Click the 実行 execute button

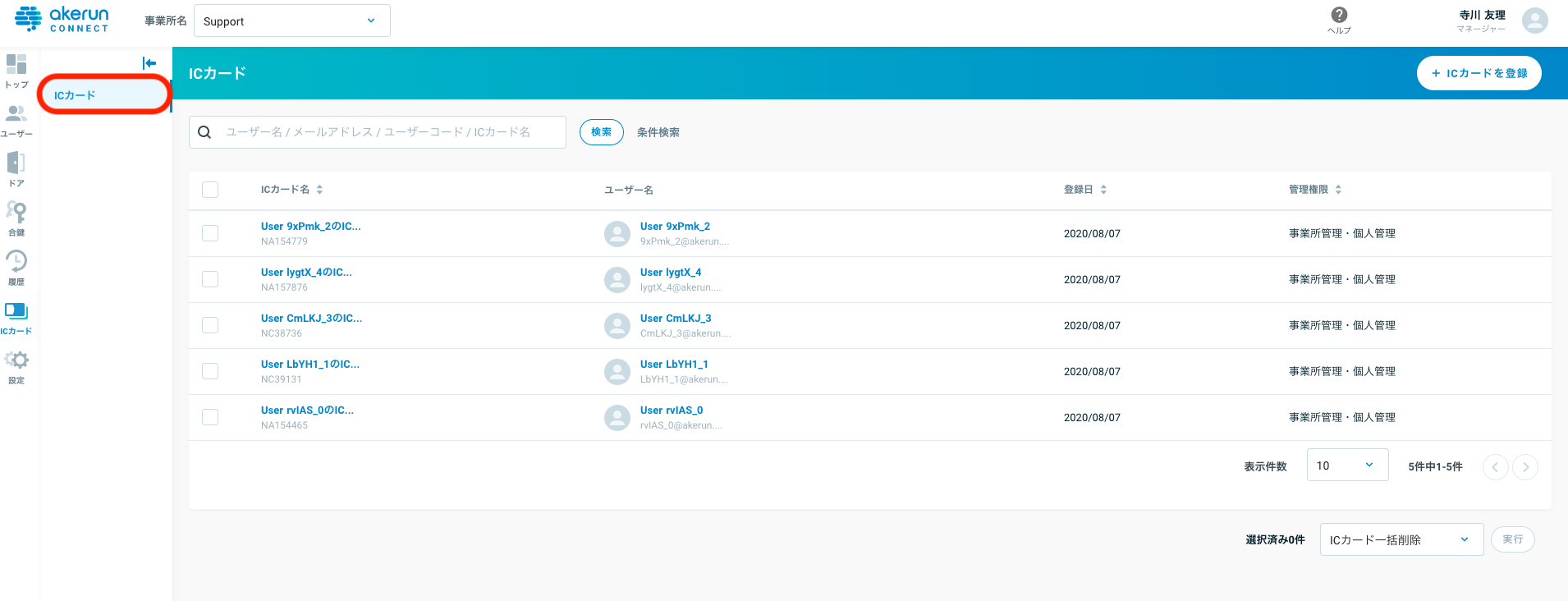[x=1512, y=539]
